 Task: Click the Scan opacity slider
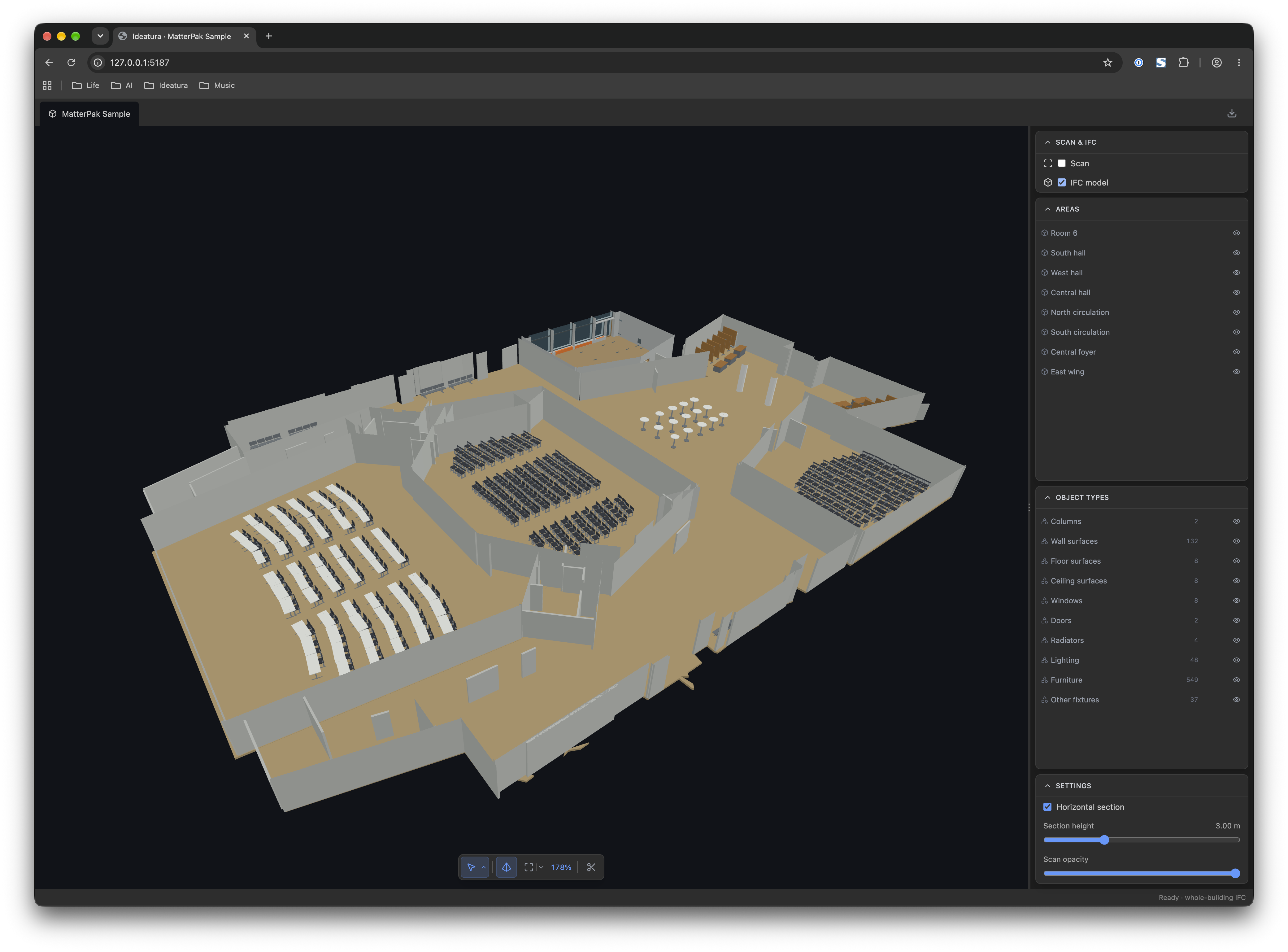click(x=1141, y=874)
